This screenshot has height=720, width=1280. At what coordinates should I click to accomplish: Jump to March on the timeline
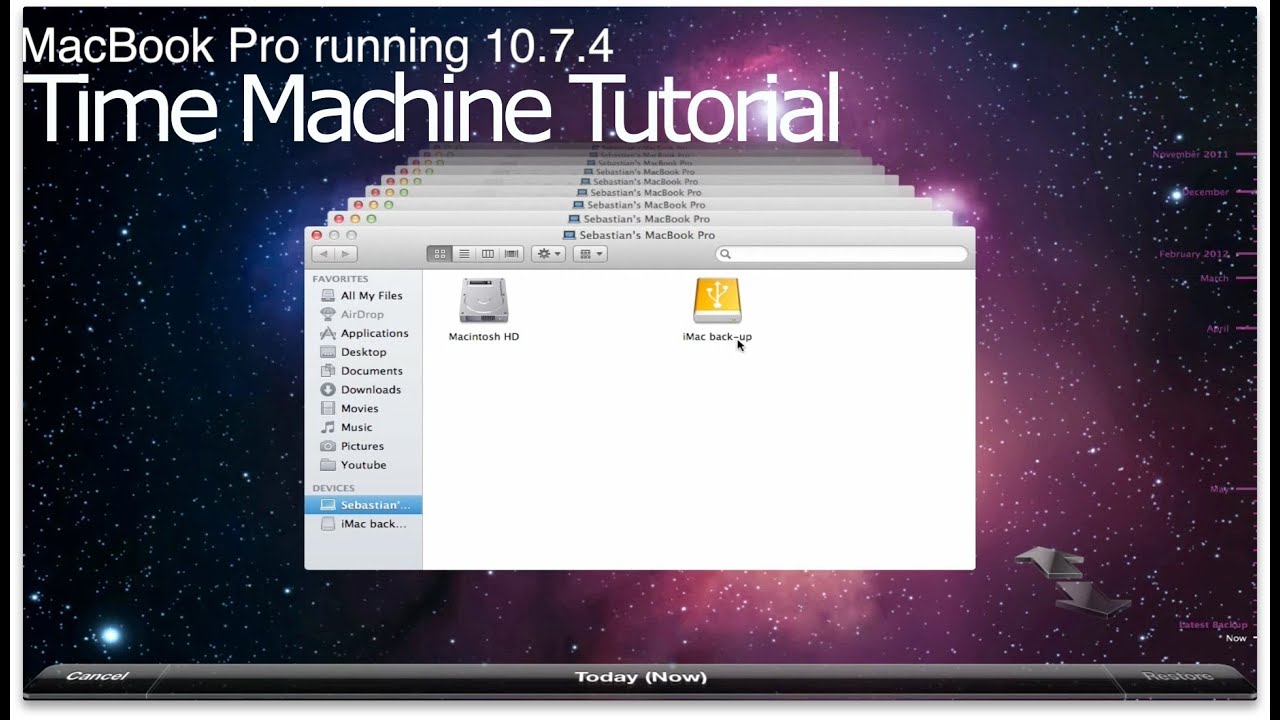coord(1214,279)
